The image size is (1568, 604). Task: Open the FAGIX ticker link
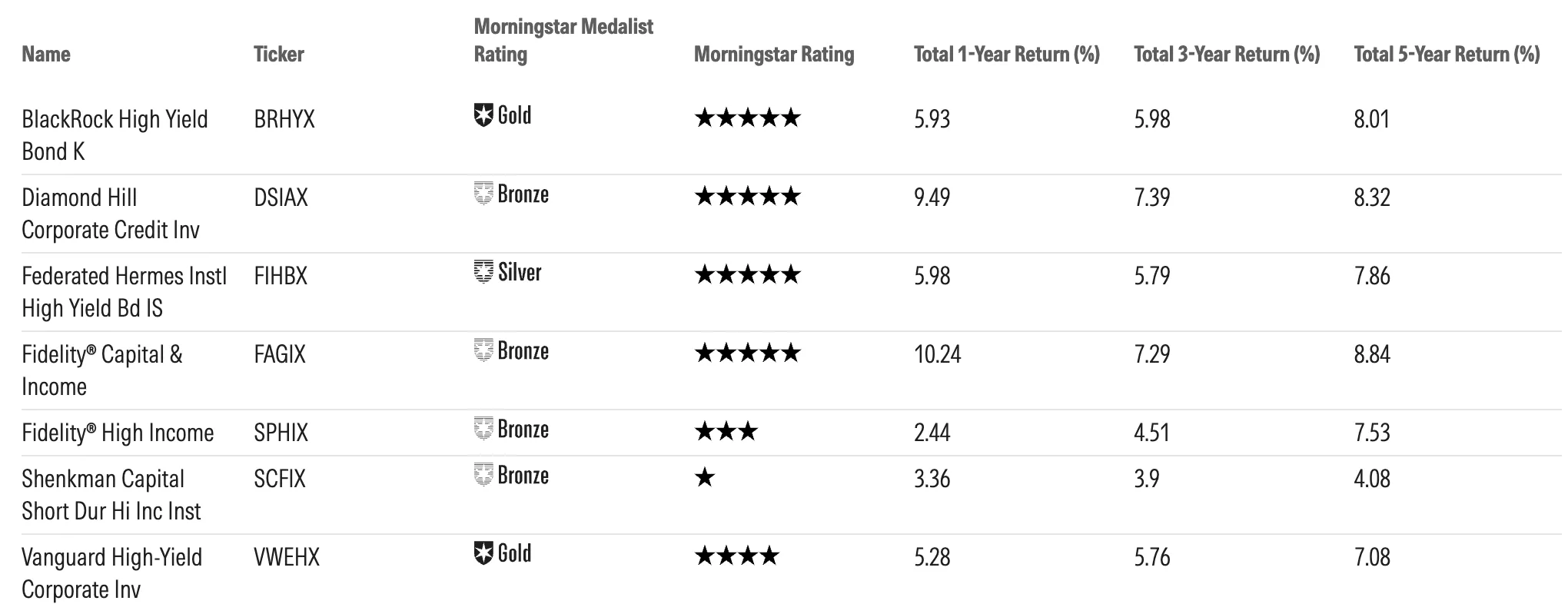280,354
